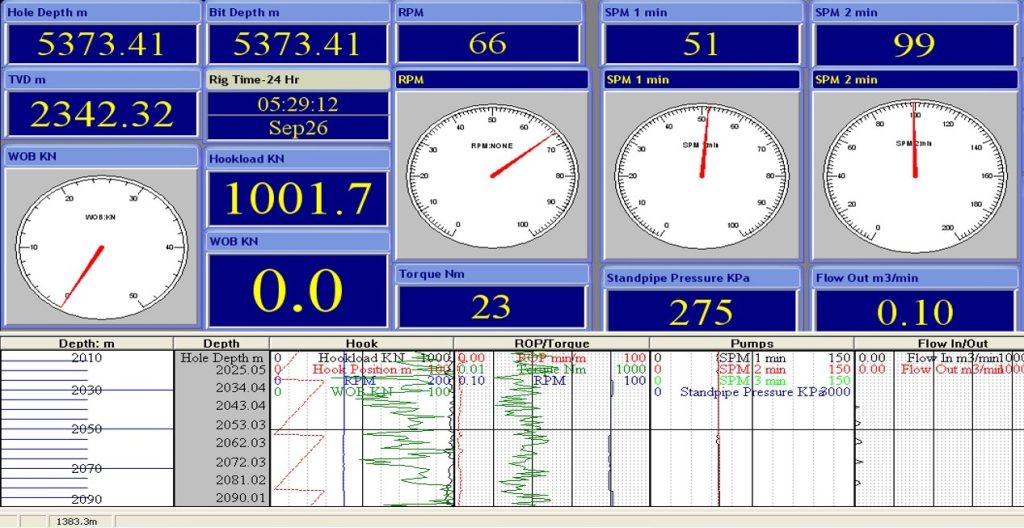
Task: Select the TVD m value 2342.32
Action: (x=101, y=114)
